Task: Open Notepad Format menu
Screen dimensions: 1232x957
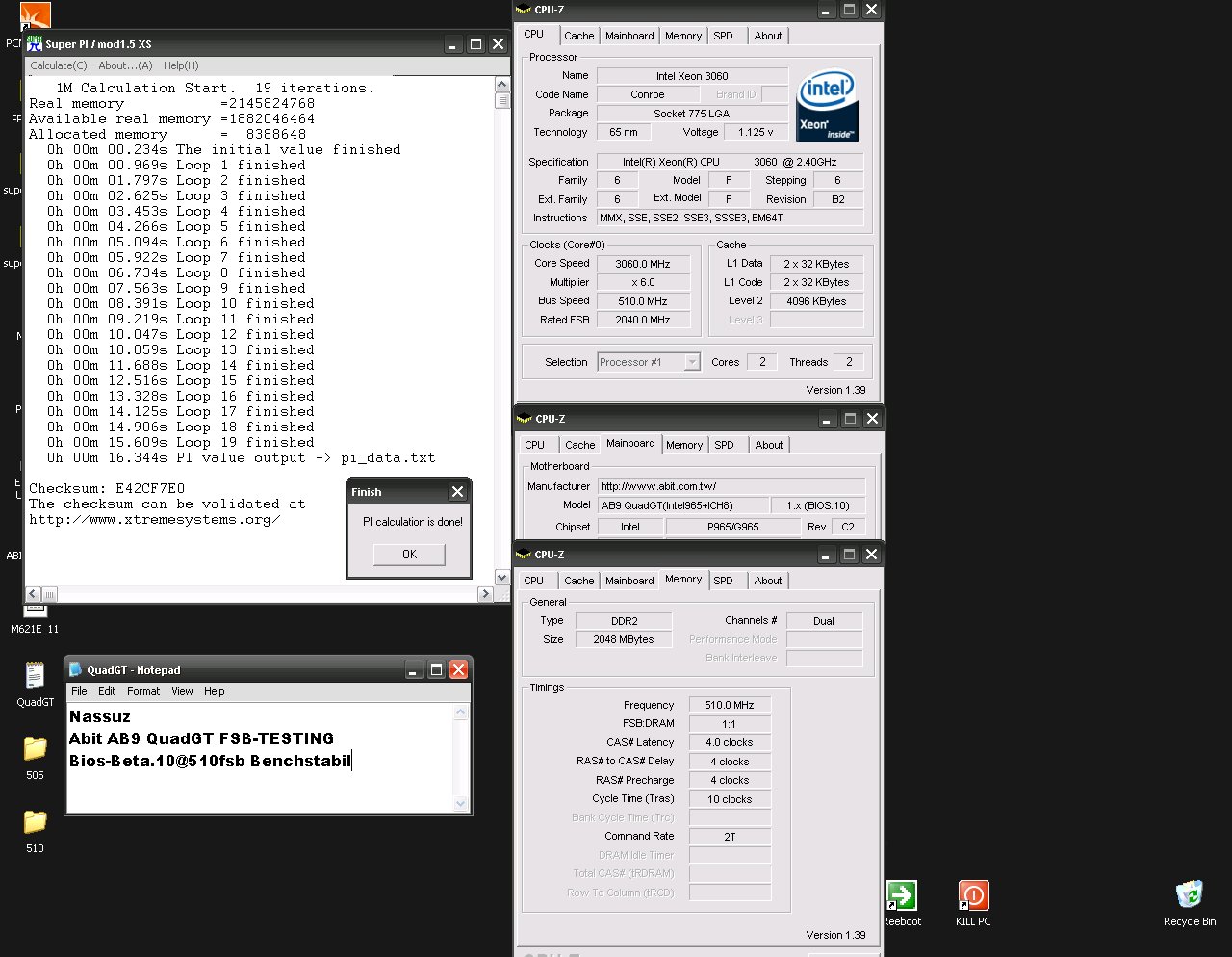Action: (x=143, y=691)
